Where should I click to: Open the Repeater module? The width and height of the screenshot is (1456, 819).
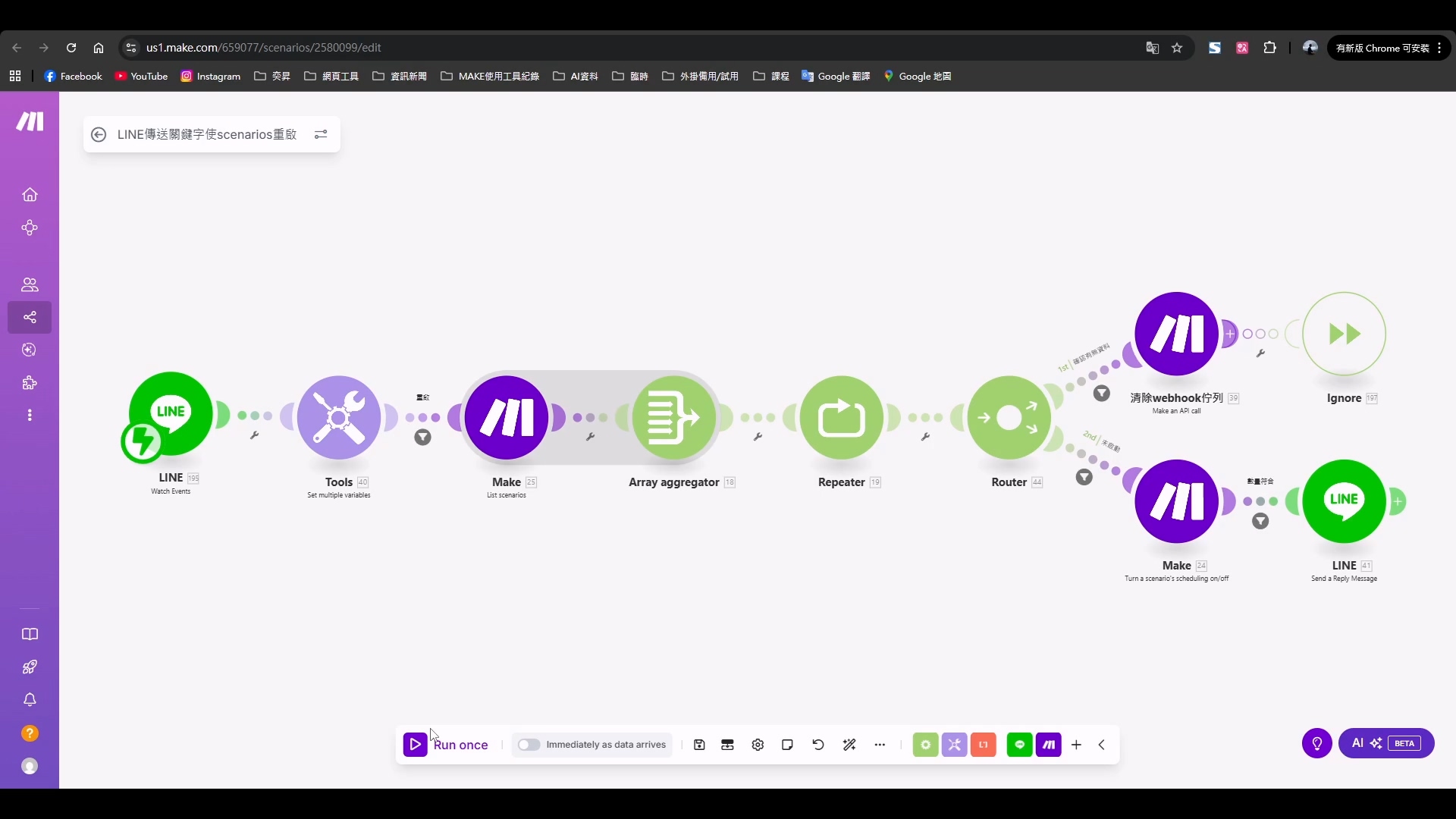(842, 417)
